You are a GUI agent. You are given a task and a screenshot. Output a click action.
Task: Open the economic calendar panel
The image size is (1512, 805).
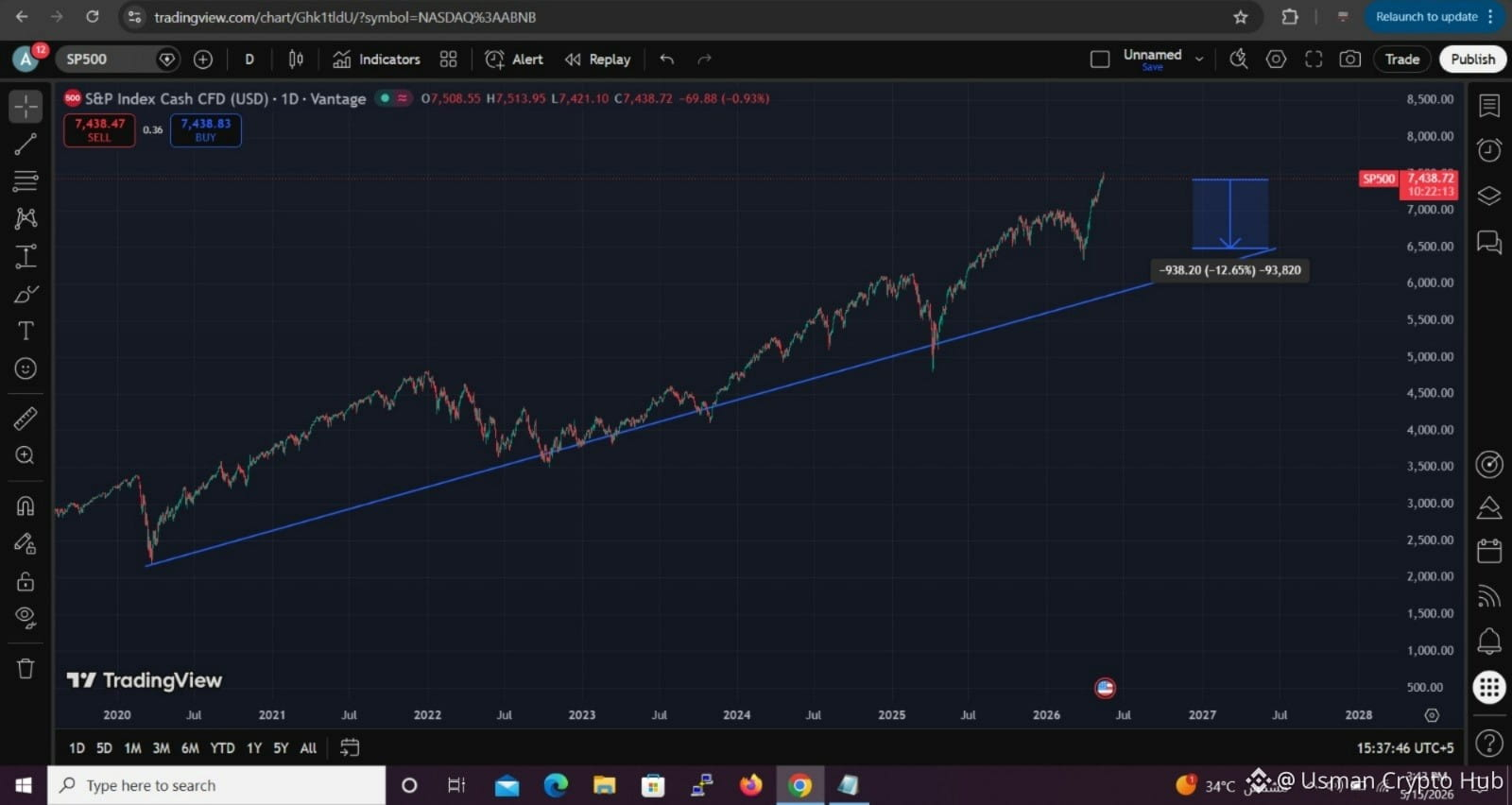pos(1489,550)
